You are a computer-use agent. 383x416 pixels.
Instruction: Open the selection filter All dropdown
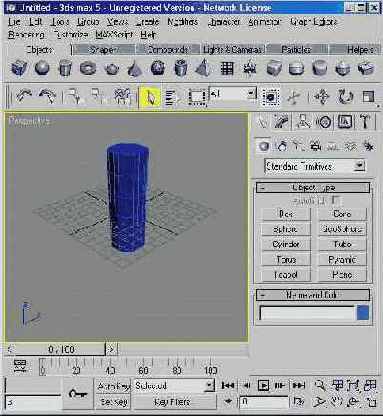pyautogui.click(x=233, y=94)
